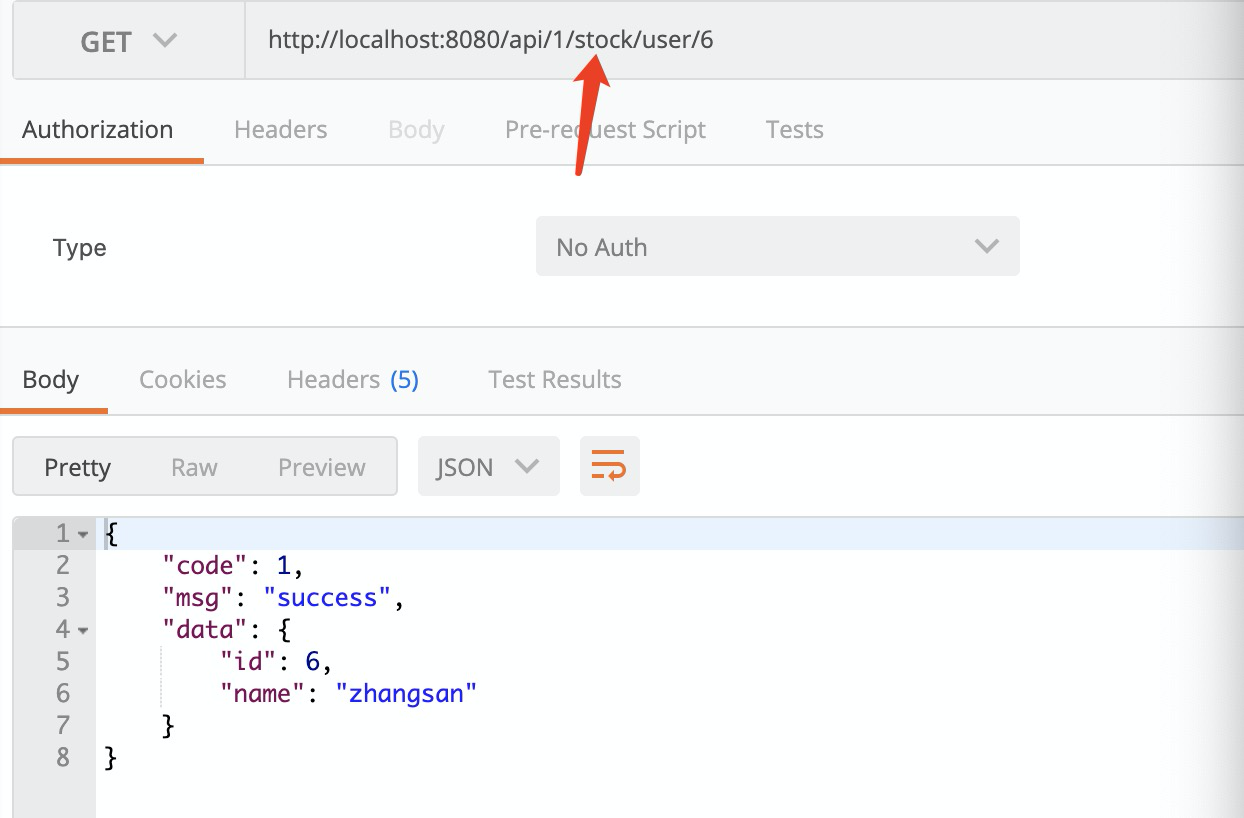Screen dimensions: 1244x818
Task: Click the "zhangsan" value in response
Action: pyautogui.click(x=406, y=693)
